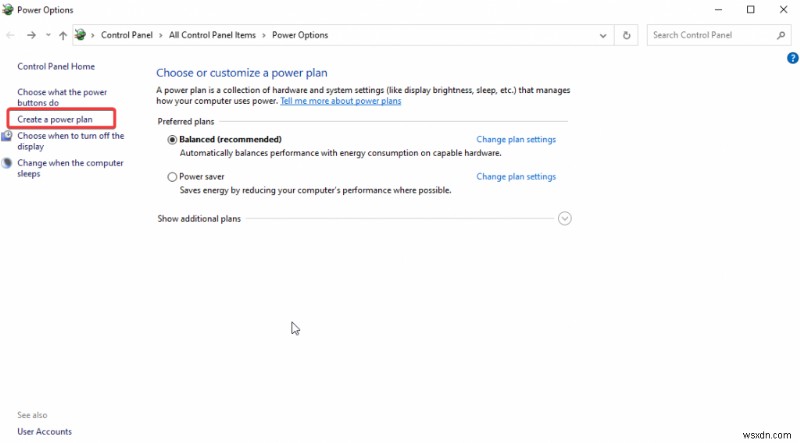Open Tell me more about power plans

(341, 101)
